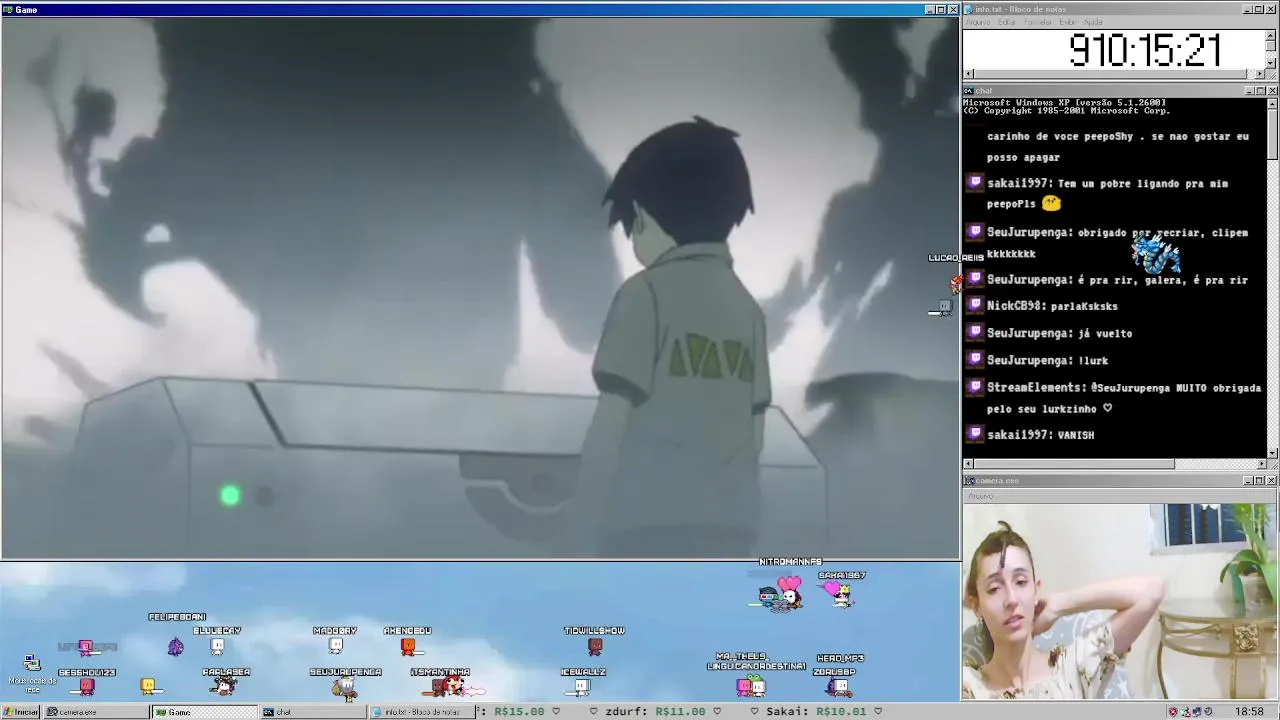Click the ICEWALLZ white cube avatar
The height and width of the screenshot is (720, 1280).
tap(581, 686)
